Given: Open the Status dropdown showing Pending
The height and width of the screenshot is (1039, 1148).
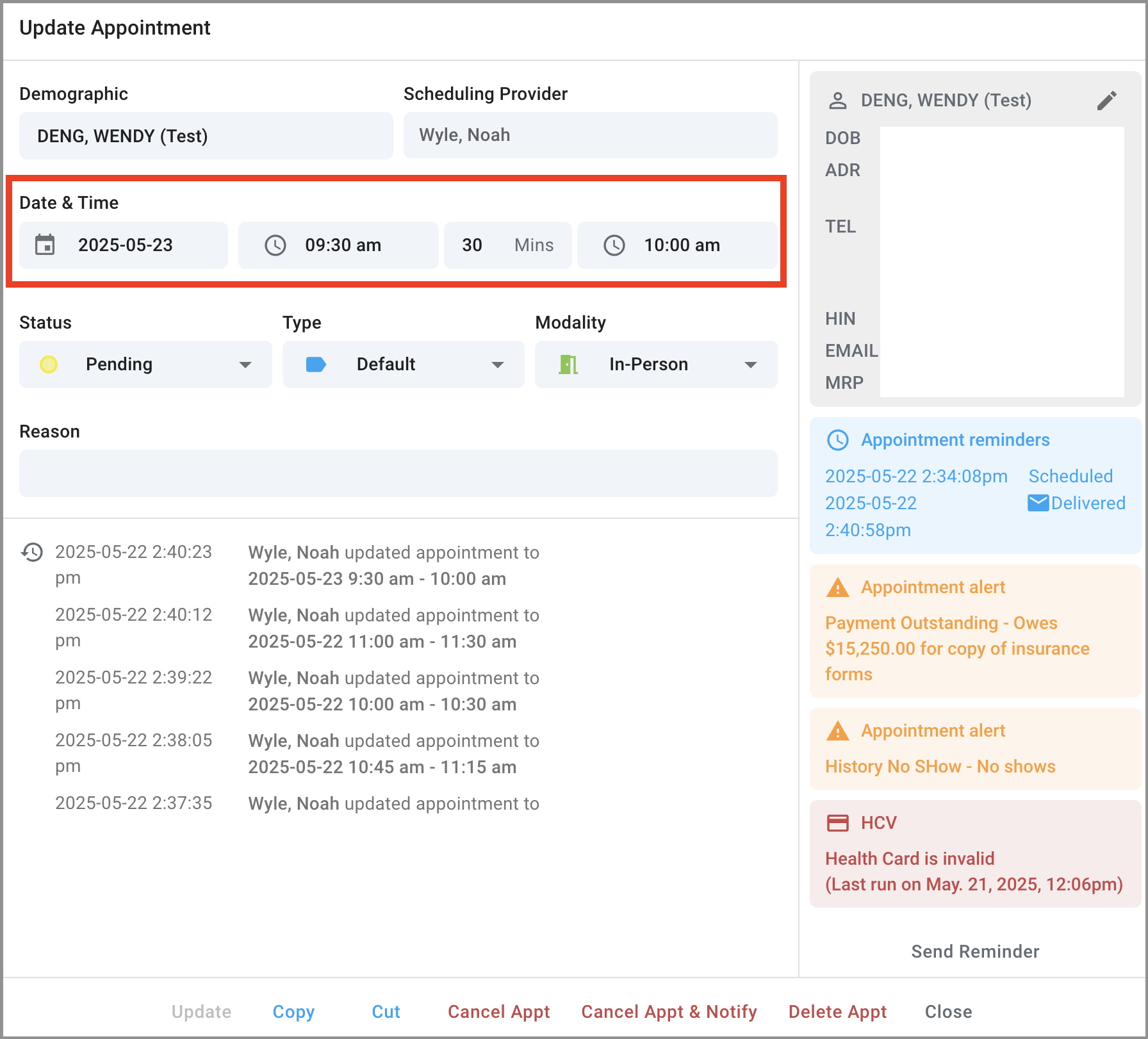Looking at the screenshot, I should pos(145,364).
